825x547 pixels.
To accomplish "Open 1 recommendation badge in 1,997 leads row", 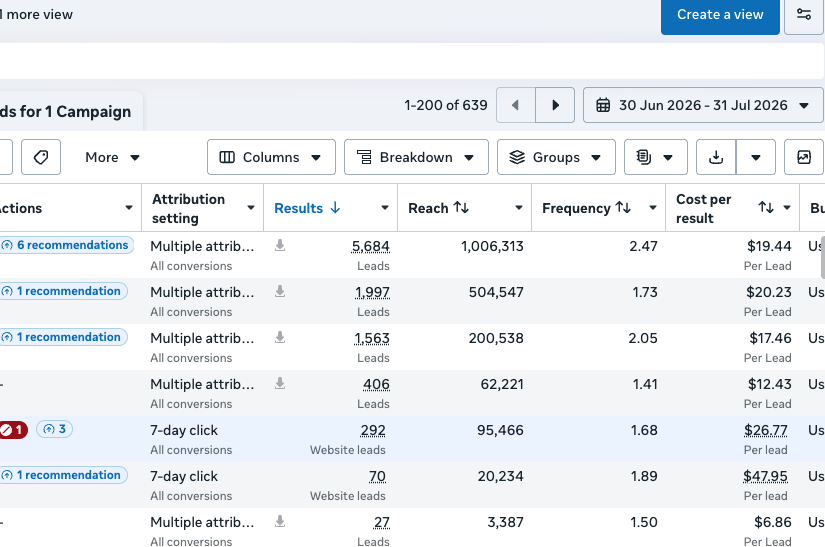I will [x=63, y=291].
